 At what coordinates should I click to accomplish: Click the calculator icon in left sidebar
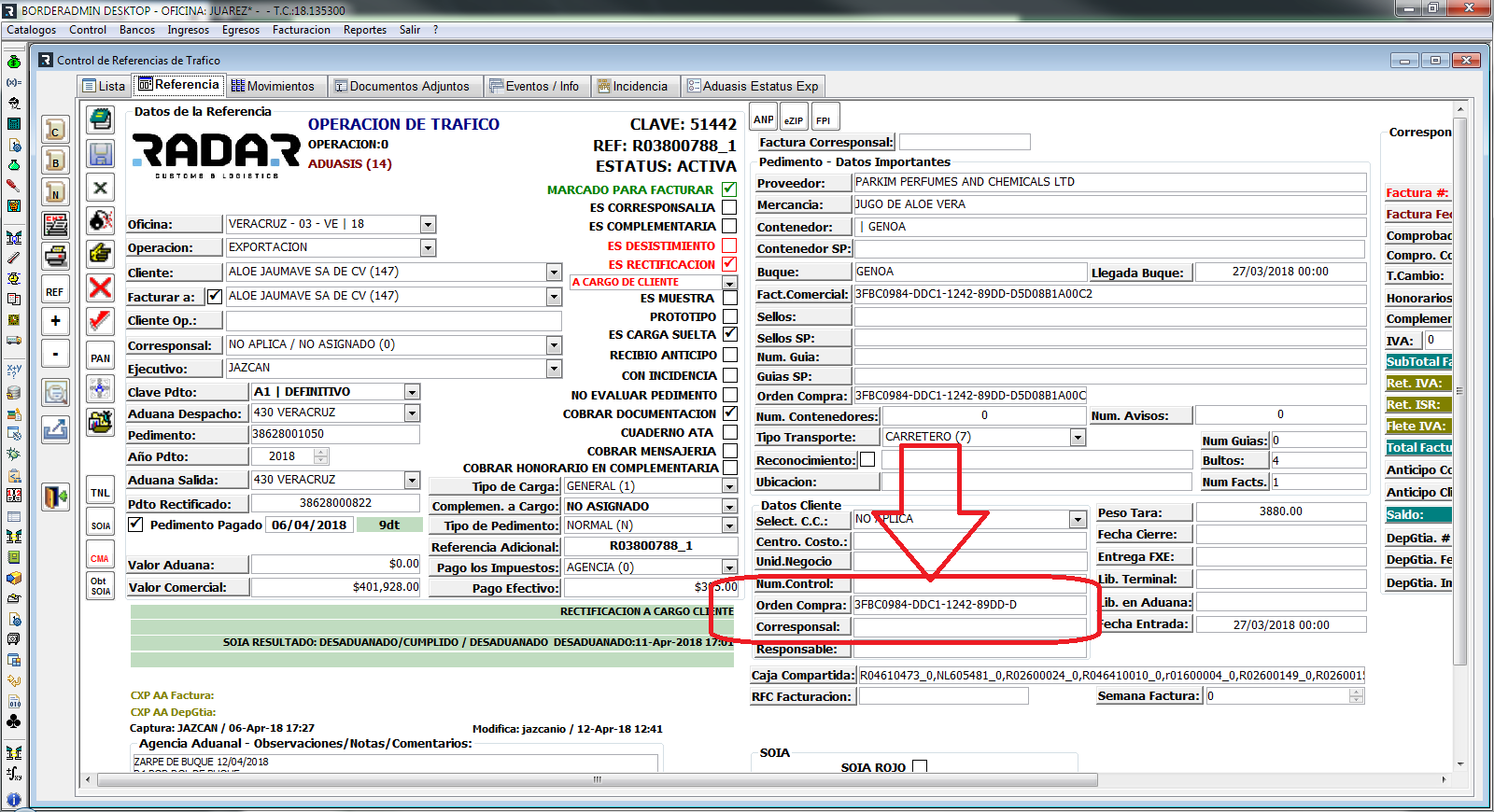pos(14,123)
